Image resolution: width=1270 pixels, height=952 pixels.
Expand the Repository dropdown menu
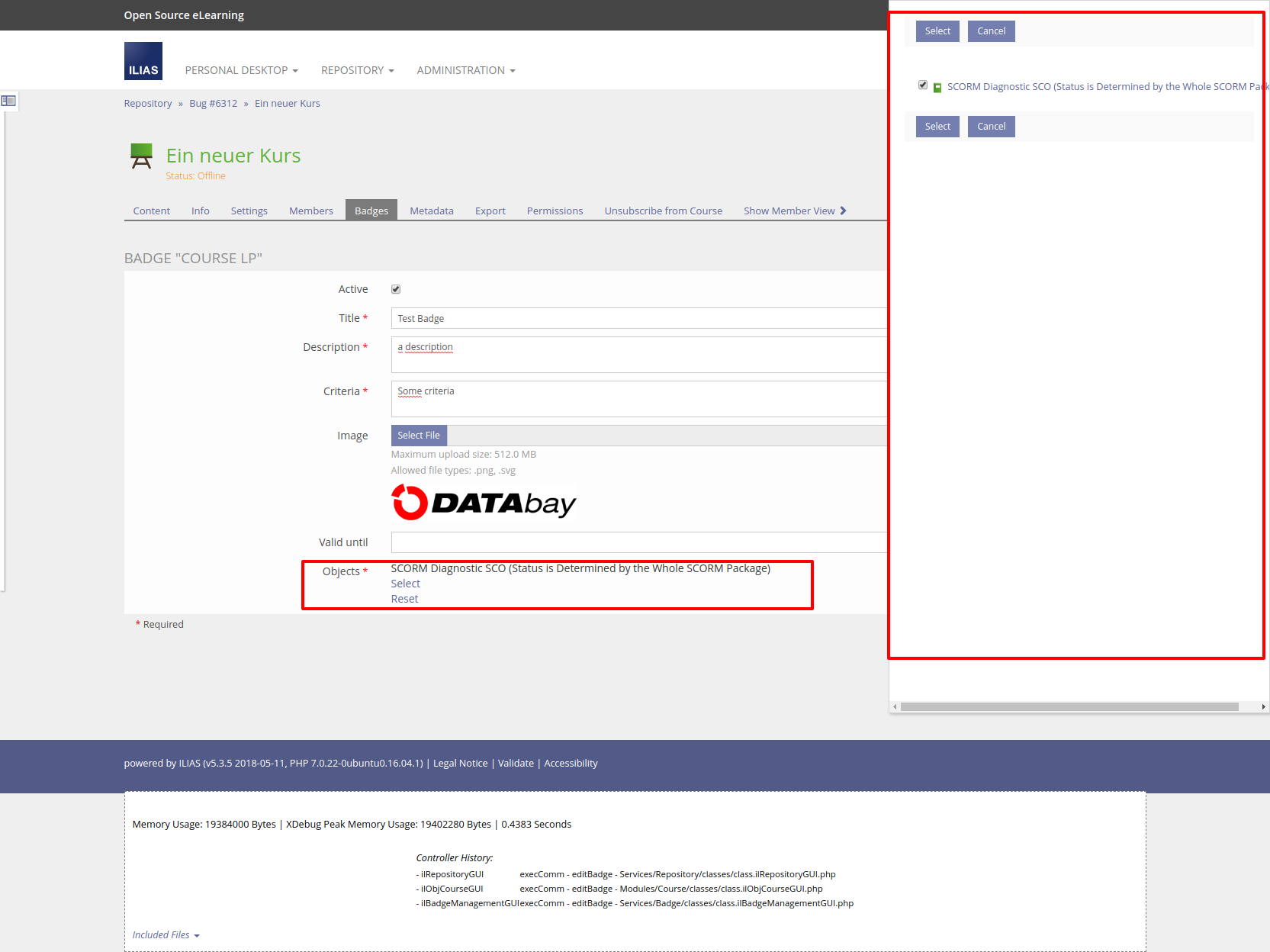pyautogui.click(x=357, y=70)
